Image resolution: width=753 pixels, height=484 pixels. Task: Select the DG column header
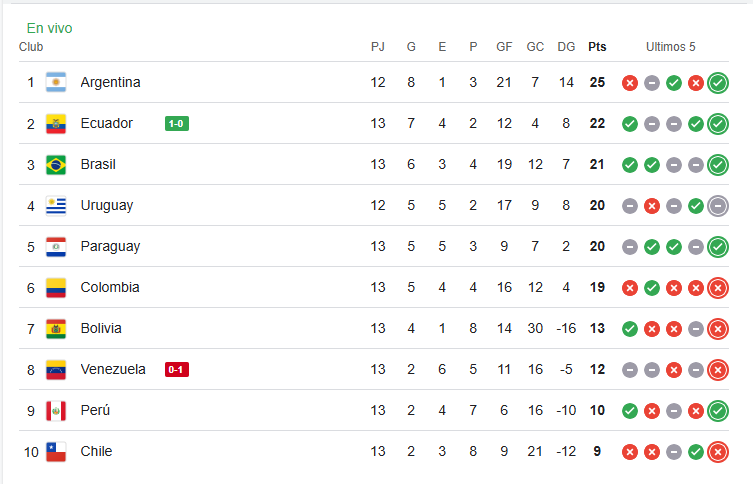566,47
